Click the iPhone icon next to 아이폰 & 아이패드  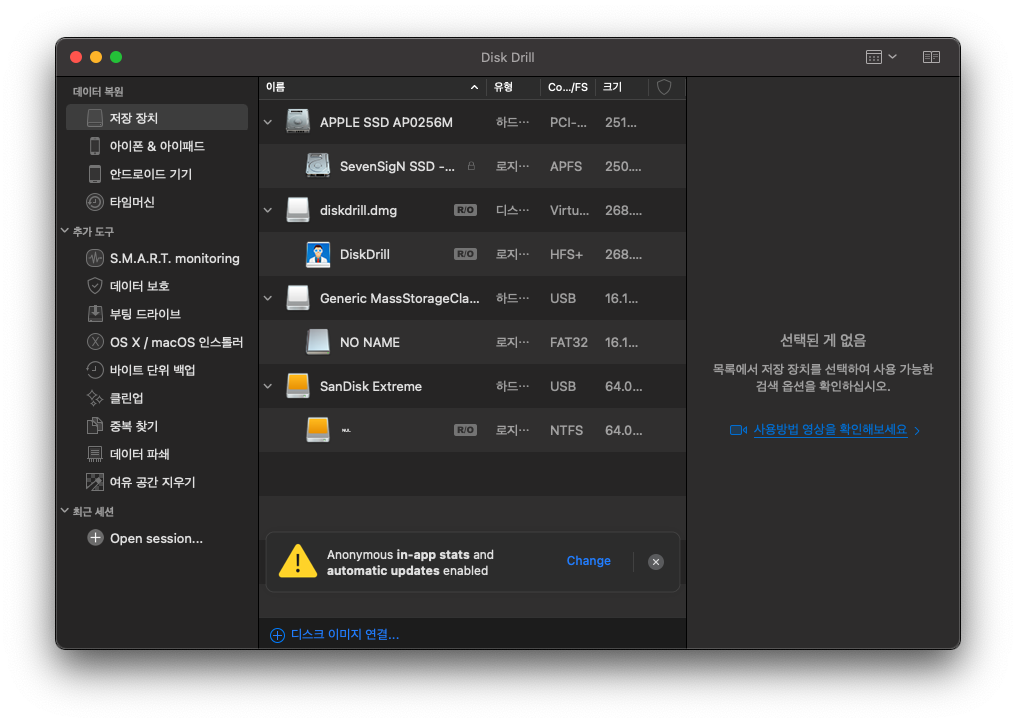95,146
